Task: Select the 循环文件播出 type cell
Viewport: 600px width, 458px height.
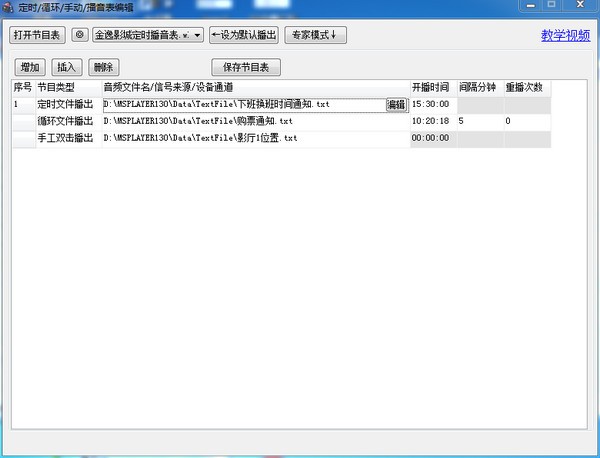Action: pos(68,121)
